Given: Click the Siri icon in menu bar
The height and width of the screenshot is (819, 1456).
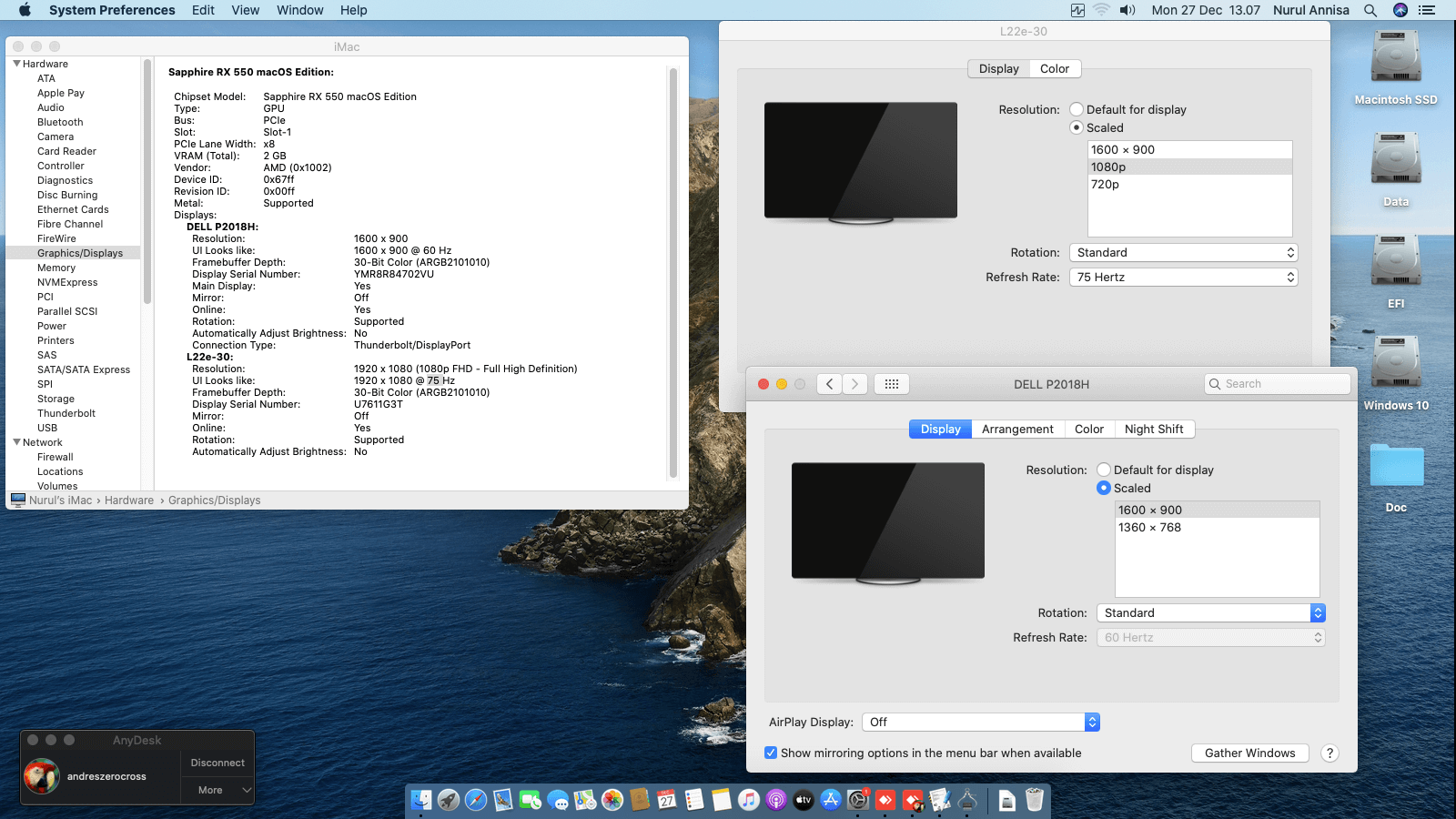Looking at the screenshot, I should tap(1400, 10).
